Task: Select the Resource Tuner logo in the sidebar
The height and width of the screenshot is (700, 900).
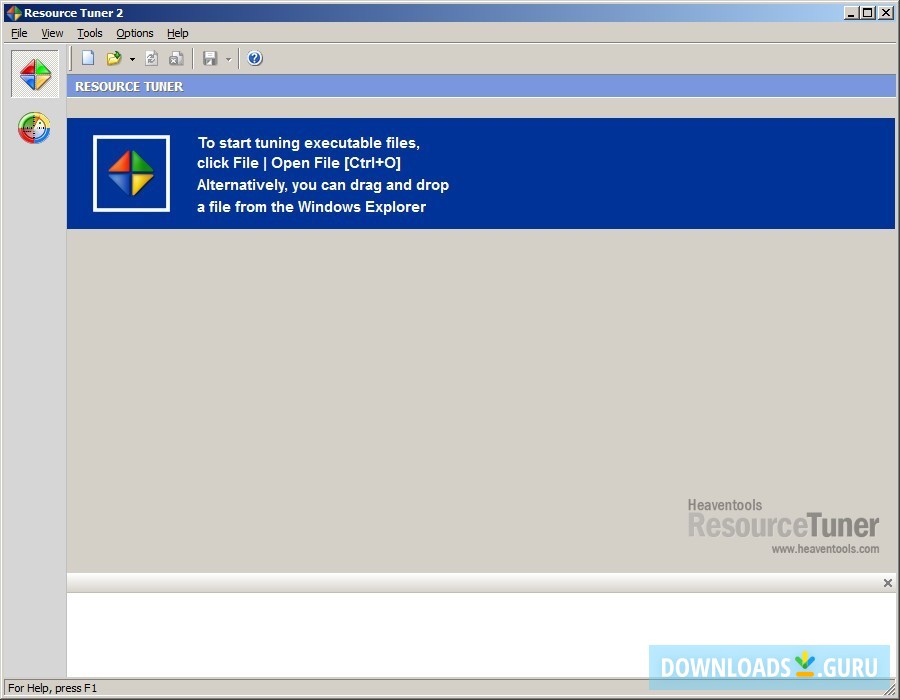Action: tap(33, 74)
